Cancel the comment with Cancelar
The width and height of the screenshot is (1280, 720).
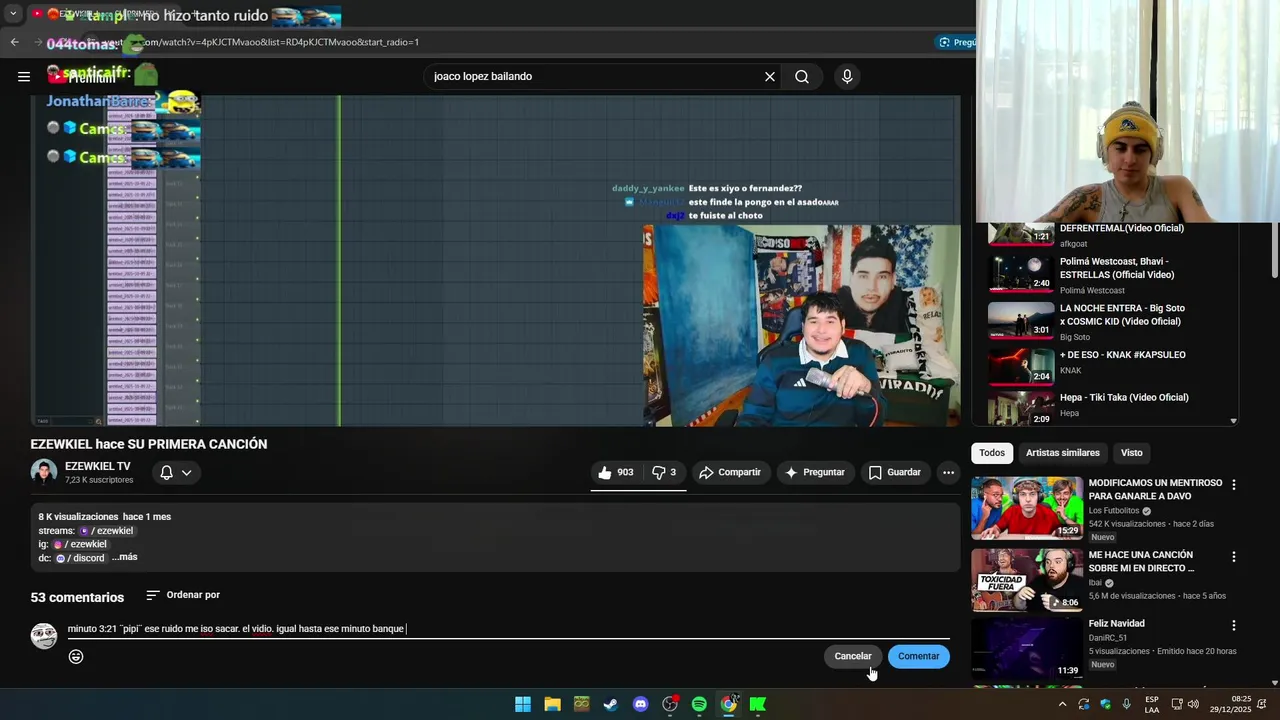click(x=853, y=656)
